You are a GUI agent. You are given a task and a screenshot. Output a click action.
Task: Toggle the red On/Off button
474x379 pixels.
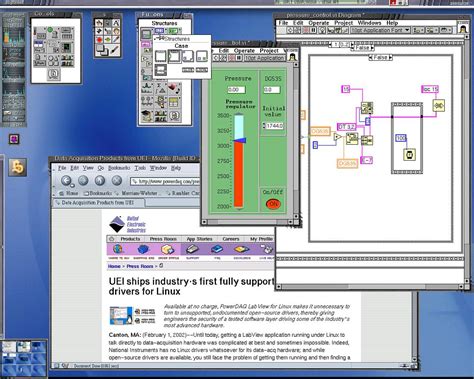click(273, 204)
